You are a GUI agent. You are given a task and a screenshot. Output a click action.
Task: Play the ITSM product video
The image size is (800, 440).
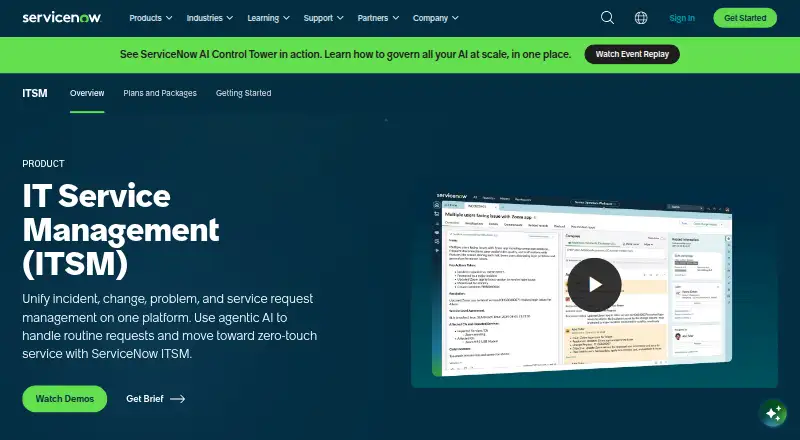pyautogui.click(x=594, y=285)
